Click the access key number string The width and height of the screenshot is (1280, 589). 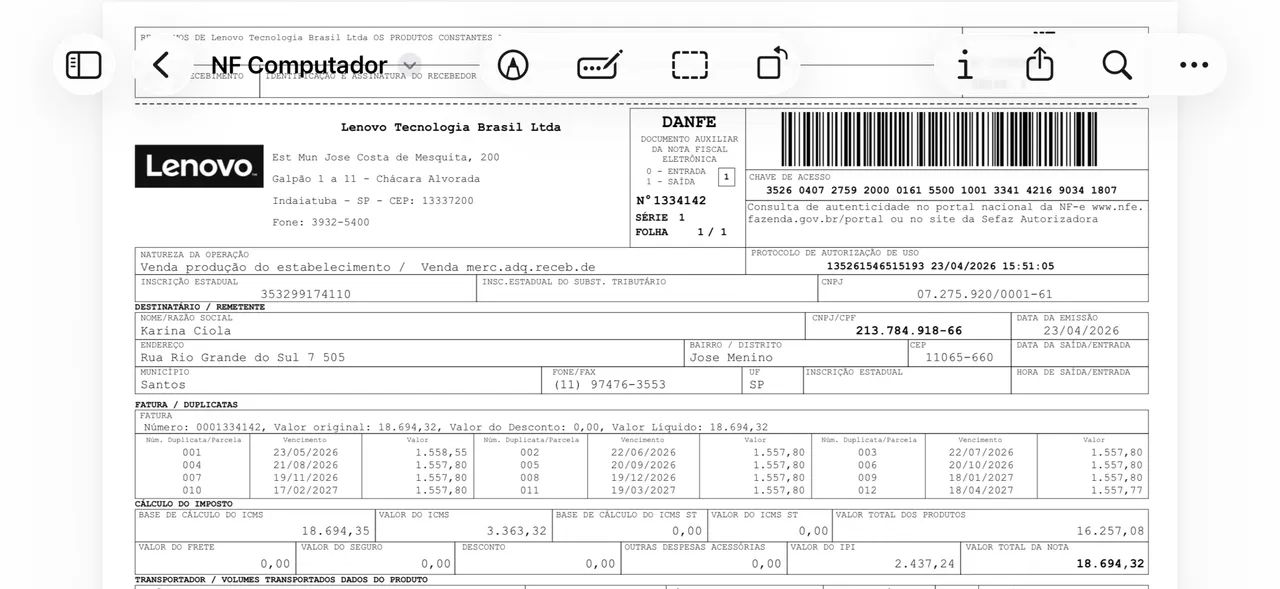pos(941,190)
